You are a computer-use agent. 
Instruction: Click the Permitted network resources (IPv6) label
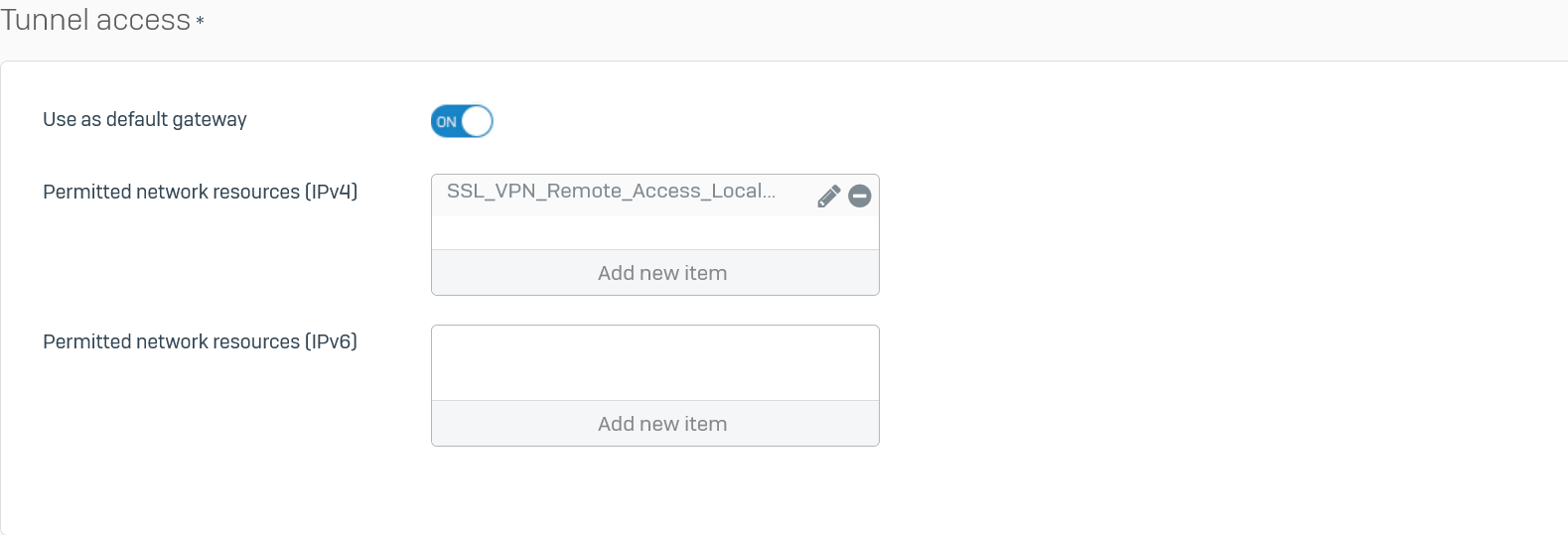coord(201,341)
